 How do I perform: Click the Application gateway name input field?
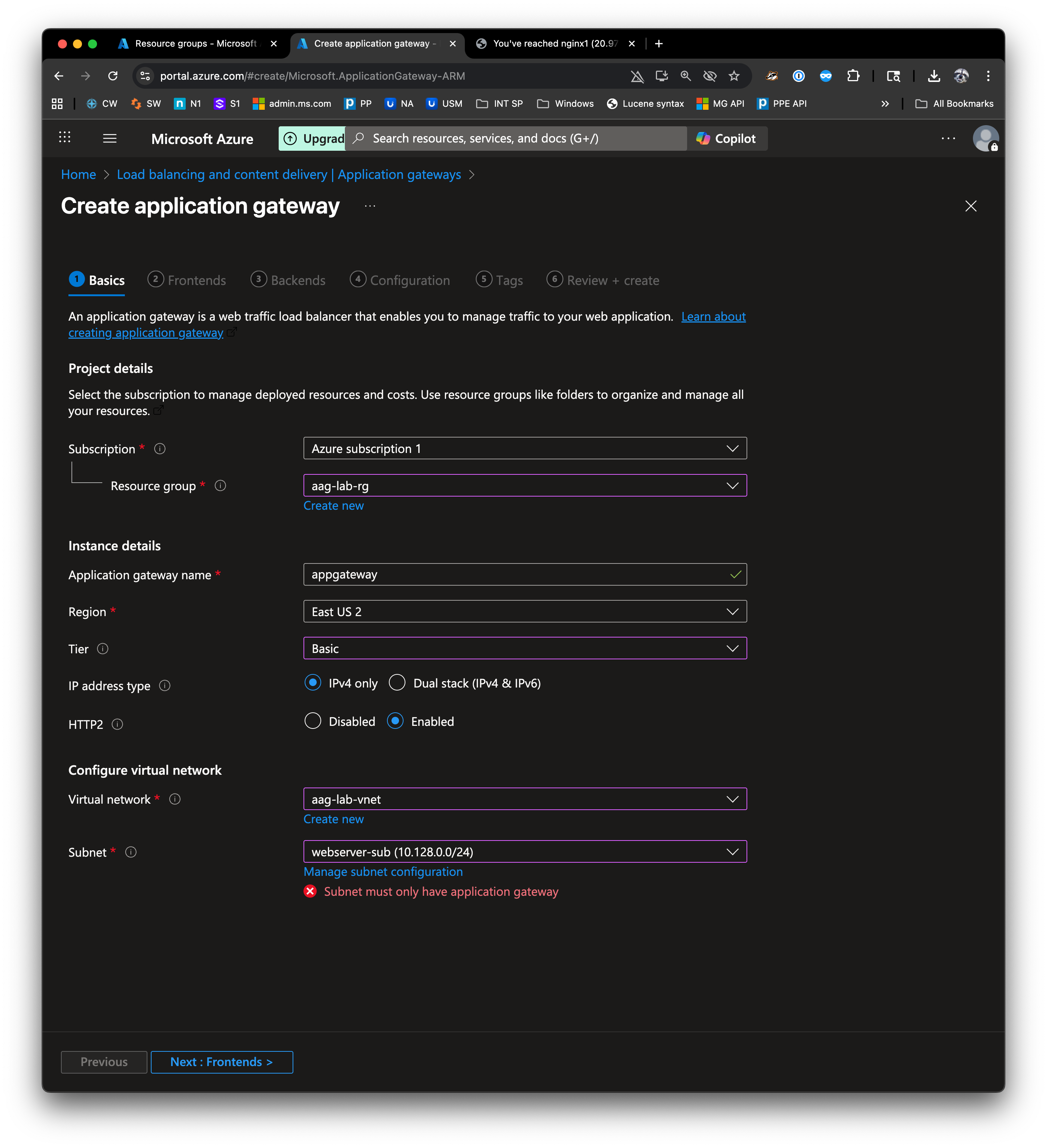tap(516, 575)
